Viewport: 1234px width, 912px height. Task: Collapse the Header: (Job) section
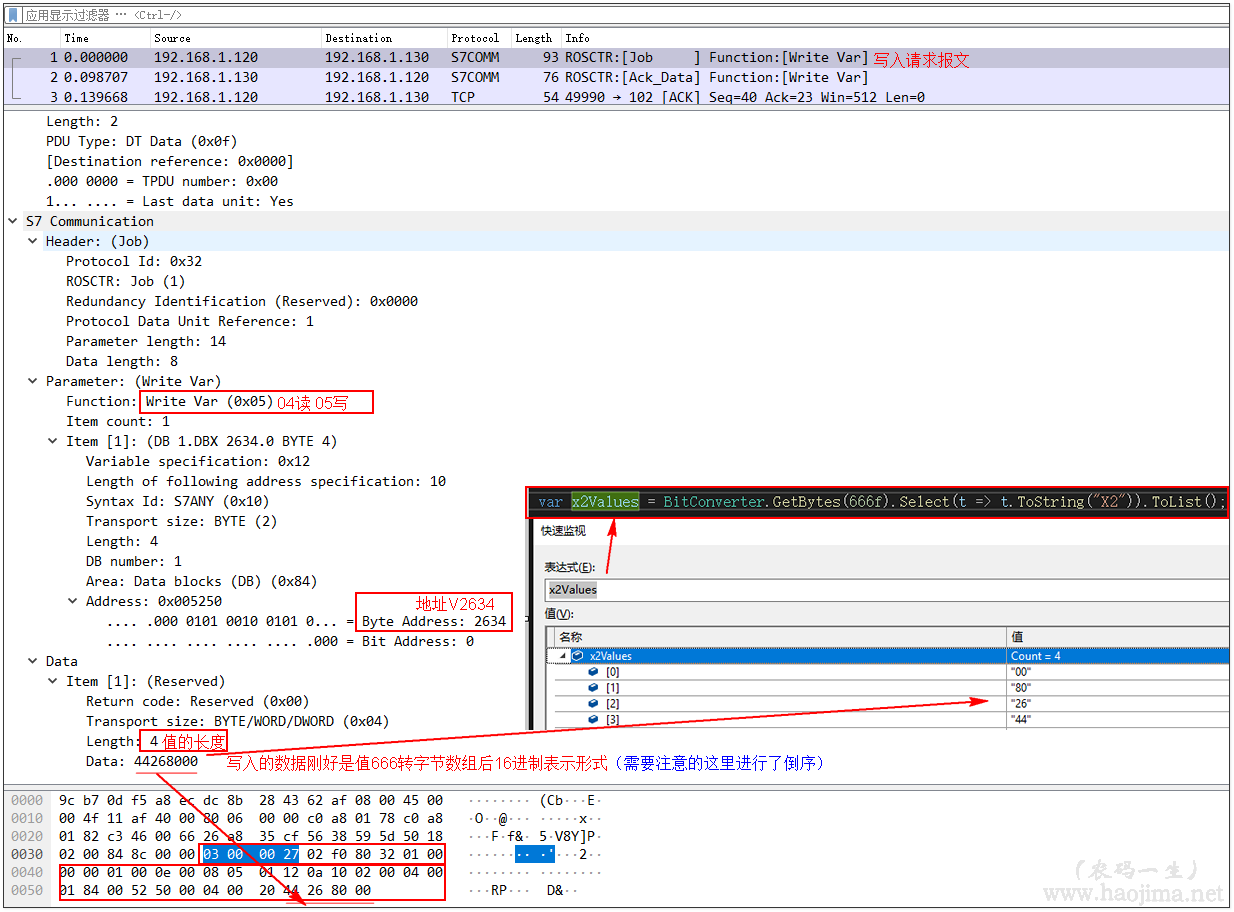click(x=32, y=241)
